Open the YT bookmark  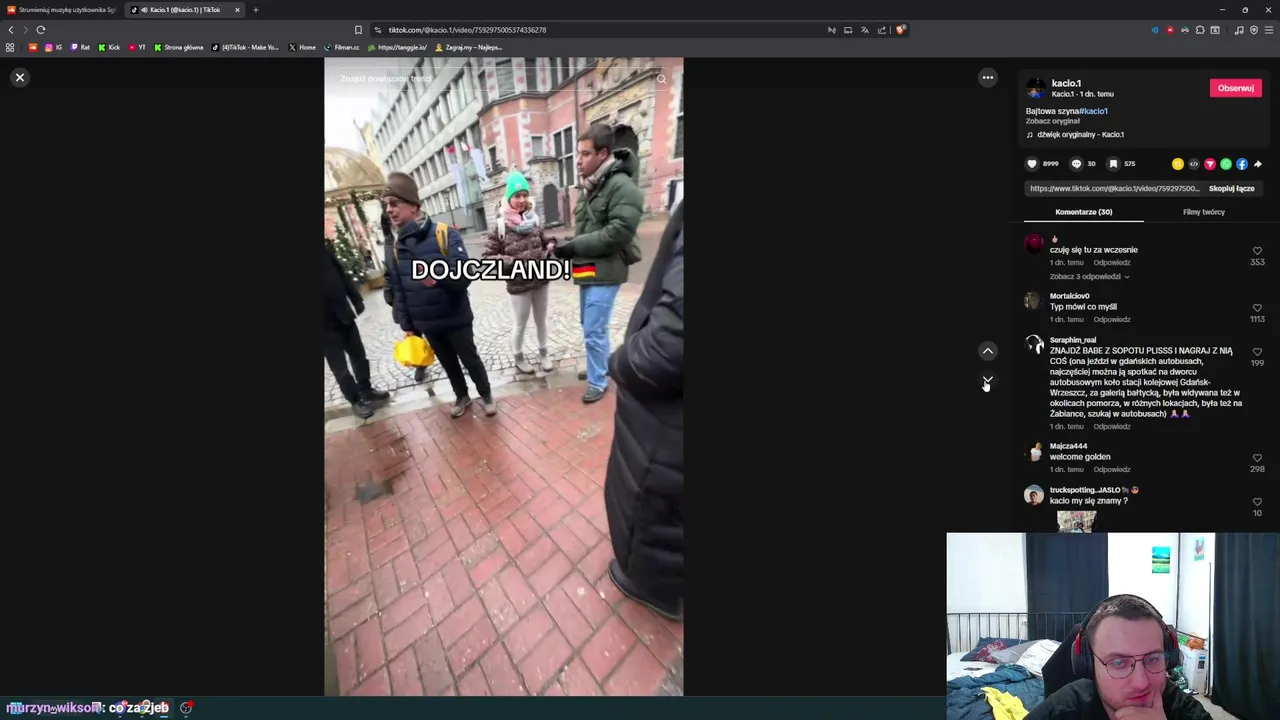pos(137,47)
